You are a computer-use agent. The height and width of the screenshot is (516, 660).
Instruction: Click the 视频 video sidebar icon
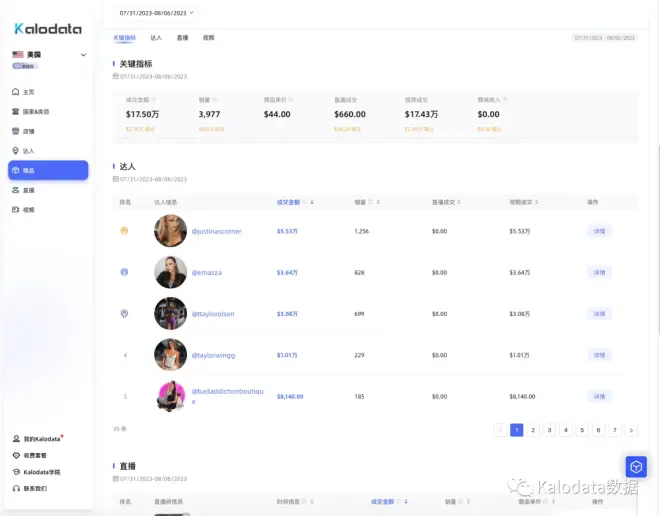(x=16, y=210)
